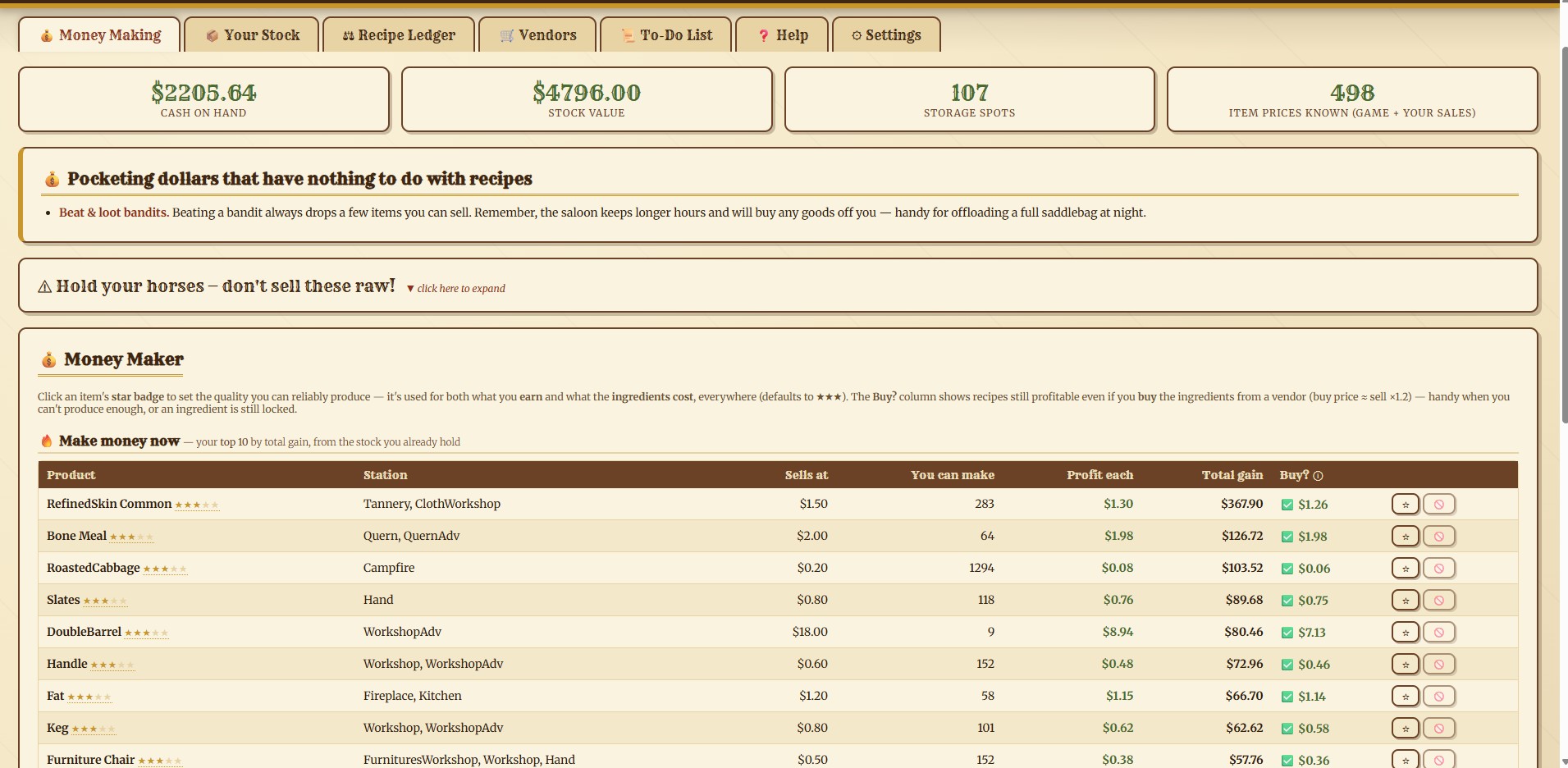Star the Fat product row
Image resolution: width=1568 pixels, height=768 pixels.
(1406, 696)
